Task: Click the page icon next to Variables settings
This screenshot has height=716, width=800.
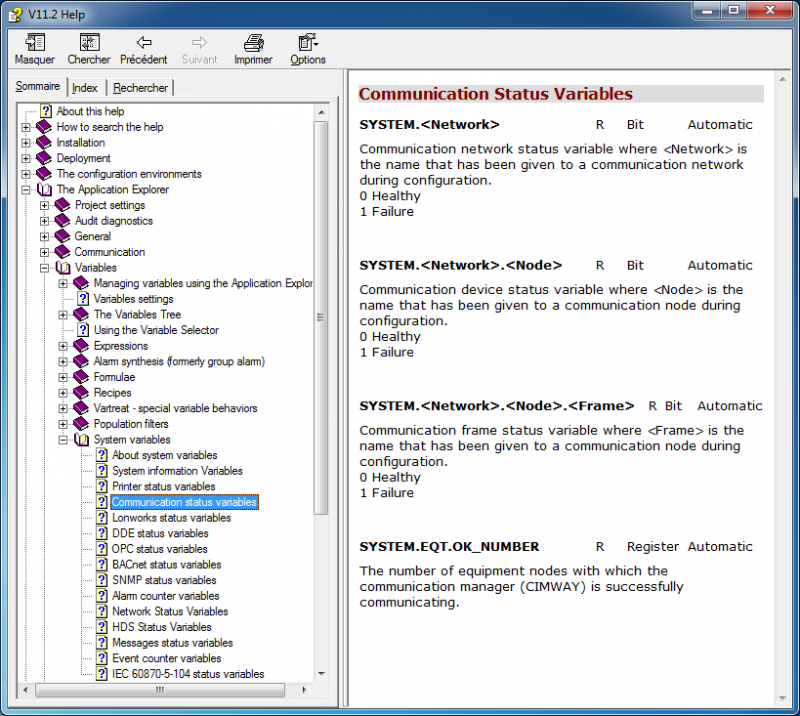Action: click(83, 299)
